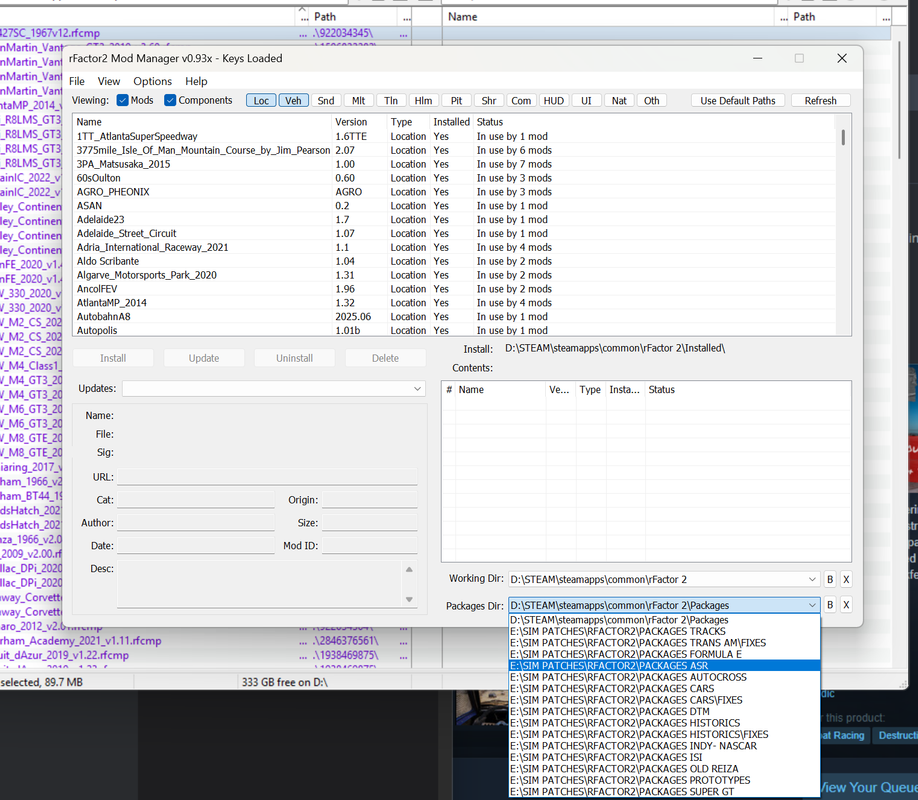918x800 pixels.
Task: Toggle the Loc filter button
Action: pos(261,101)
